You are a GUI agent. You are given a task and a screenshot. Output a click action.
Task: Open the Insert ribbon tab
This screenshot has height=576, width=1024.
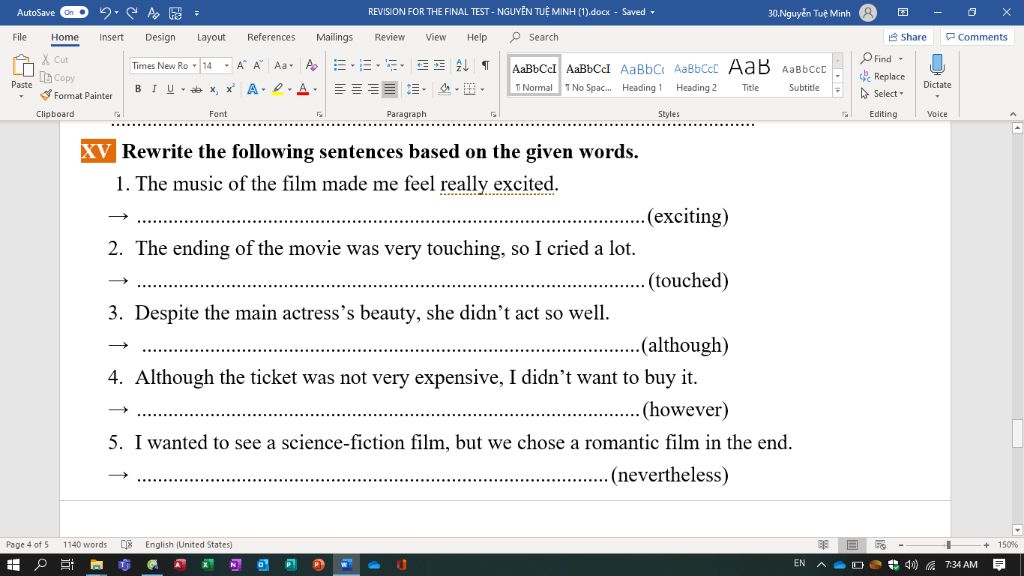point(111,37)
